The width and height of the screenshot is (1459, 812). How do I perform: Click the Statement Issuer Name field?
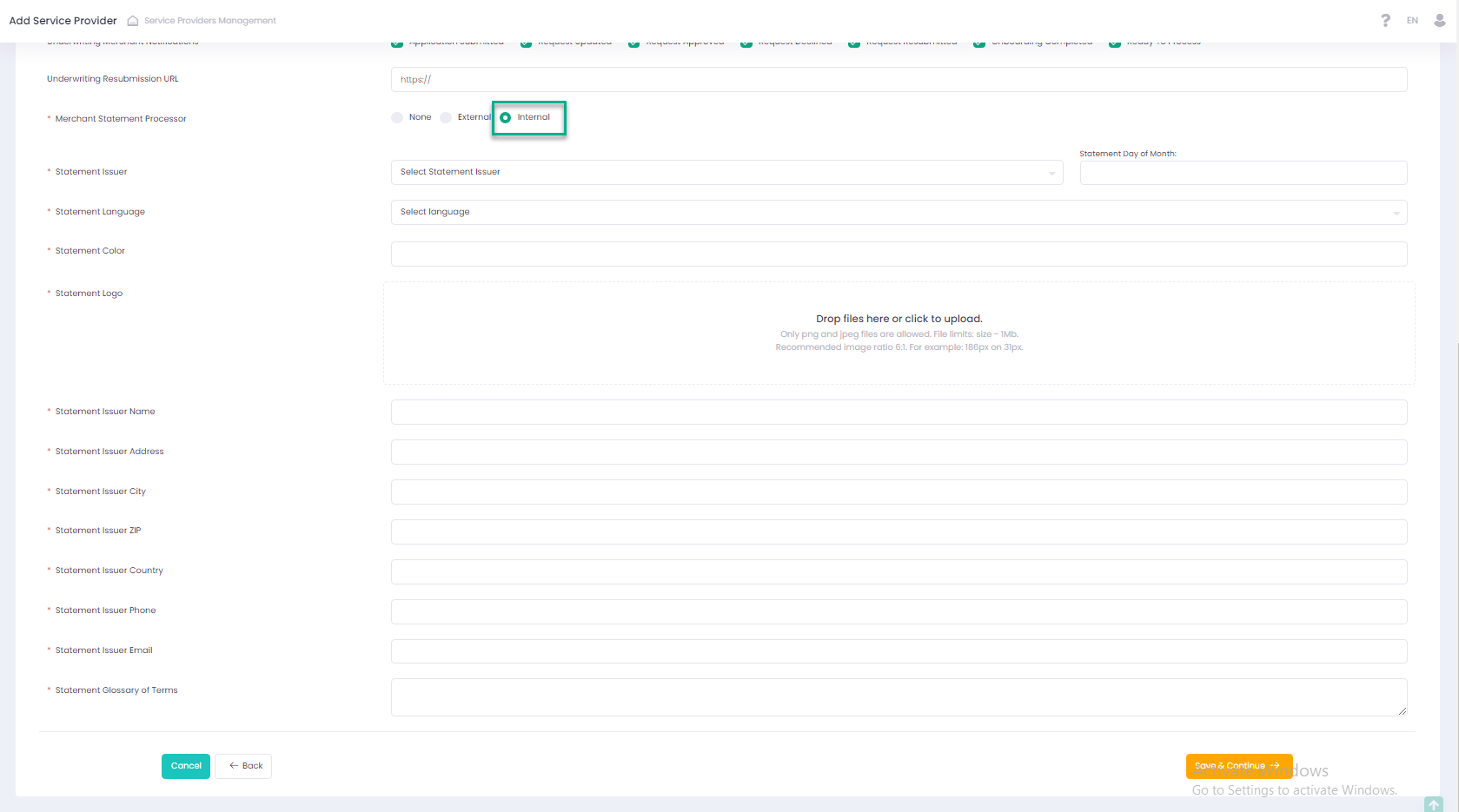point(899,412)
